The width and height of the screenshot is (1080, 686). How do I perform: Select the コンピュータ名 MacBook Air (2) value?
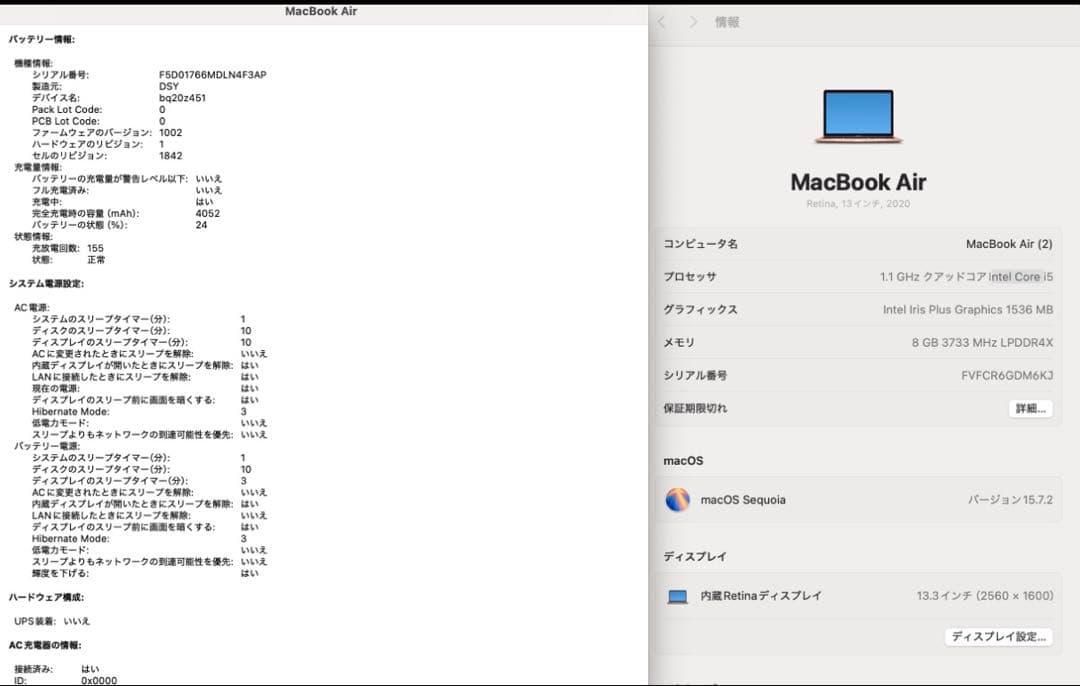pos(1009,244)
